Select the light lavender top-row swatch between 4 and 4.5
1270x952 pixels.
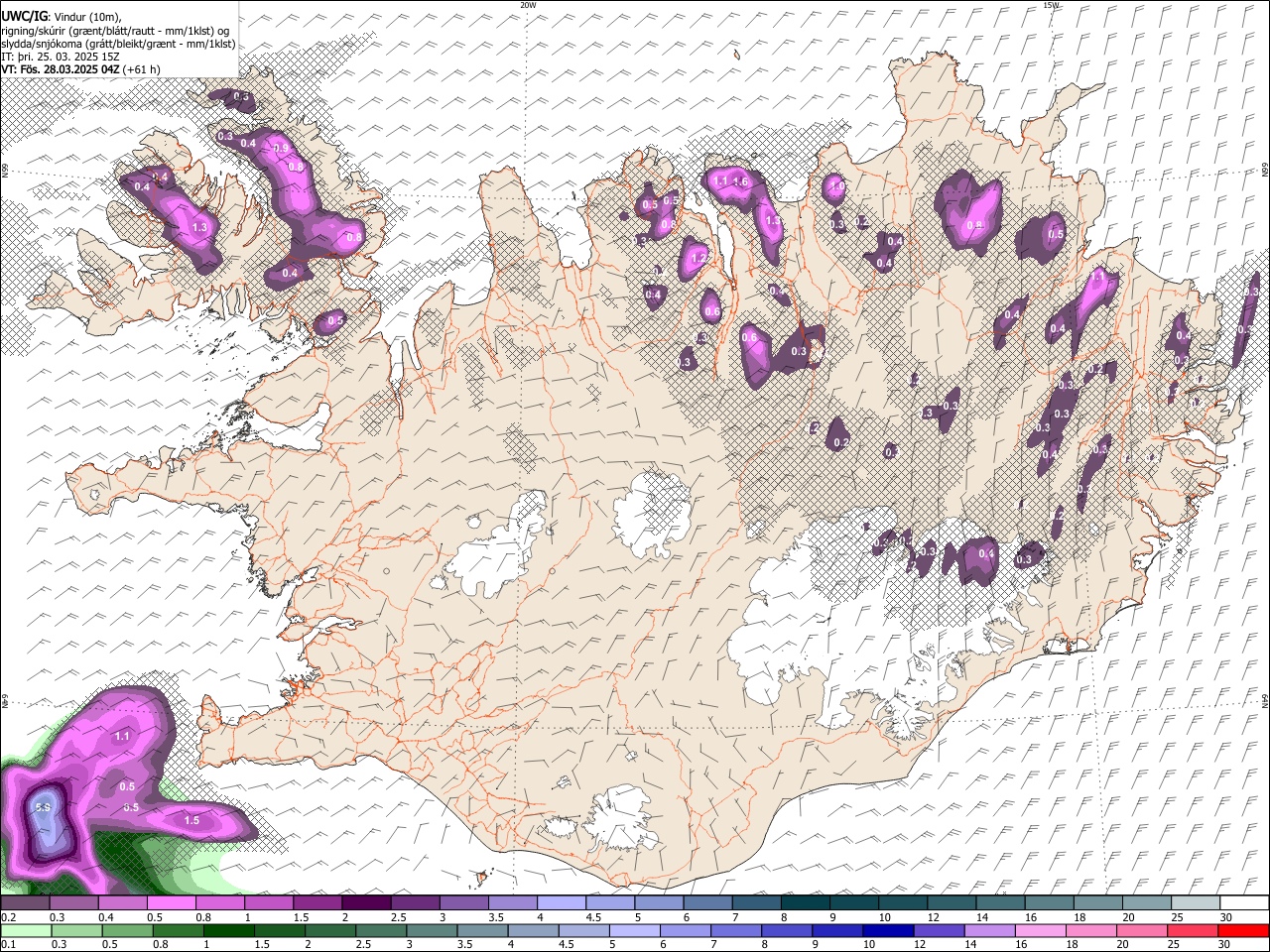pyautogui.click(x=562, y=903)
